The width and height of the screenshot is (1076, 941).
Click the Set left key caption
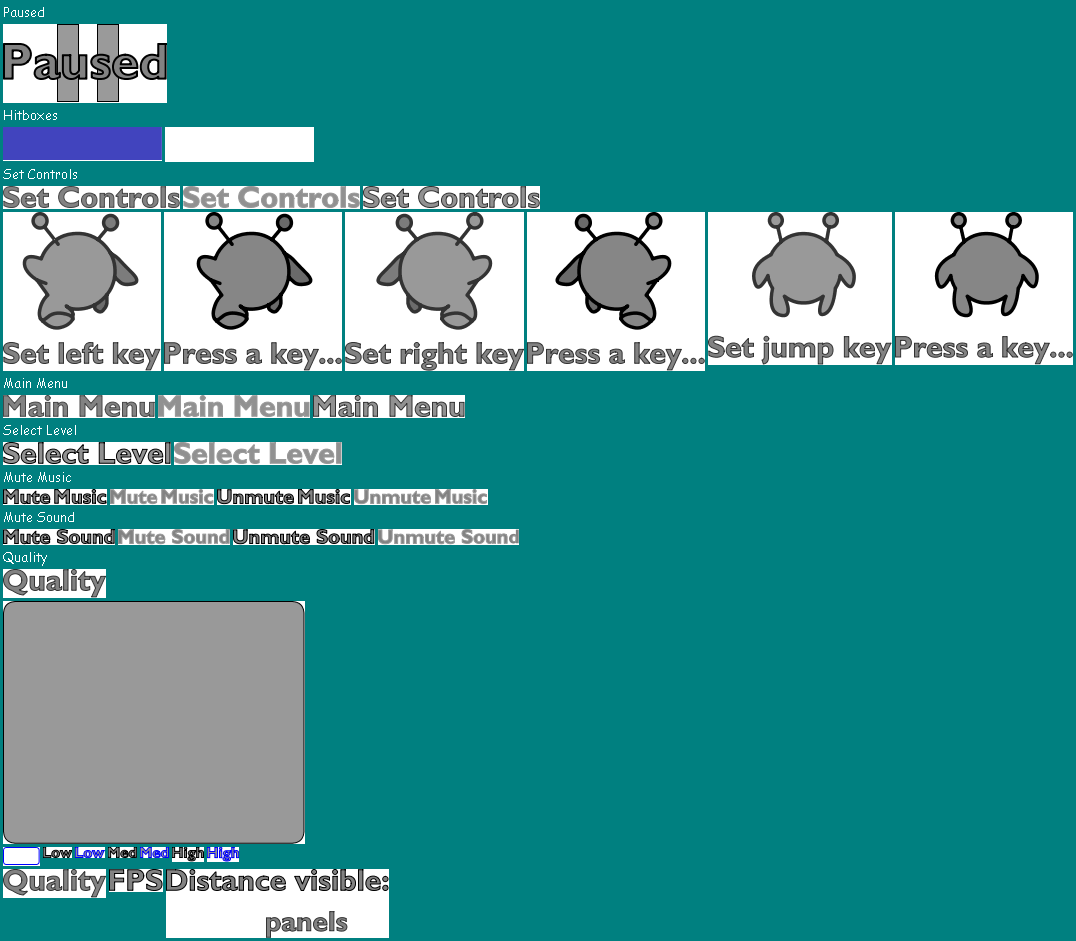(81, 354)
